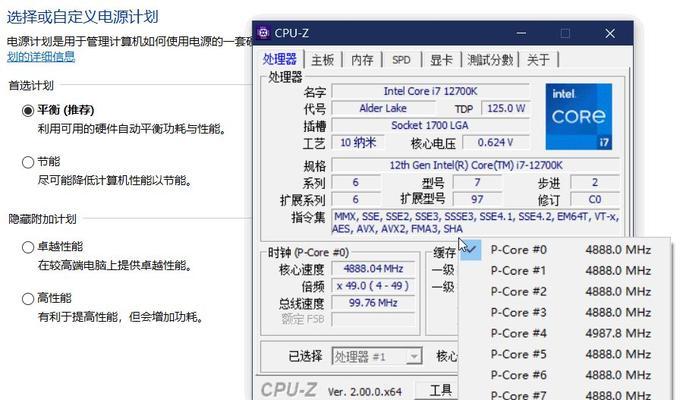
Task: Choose P-Core #1 in the core list
Action: (564, 271)
